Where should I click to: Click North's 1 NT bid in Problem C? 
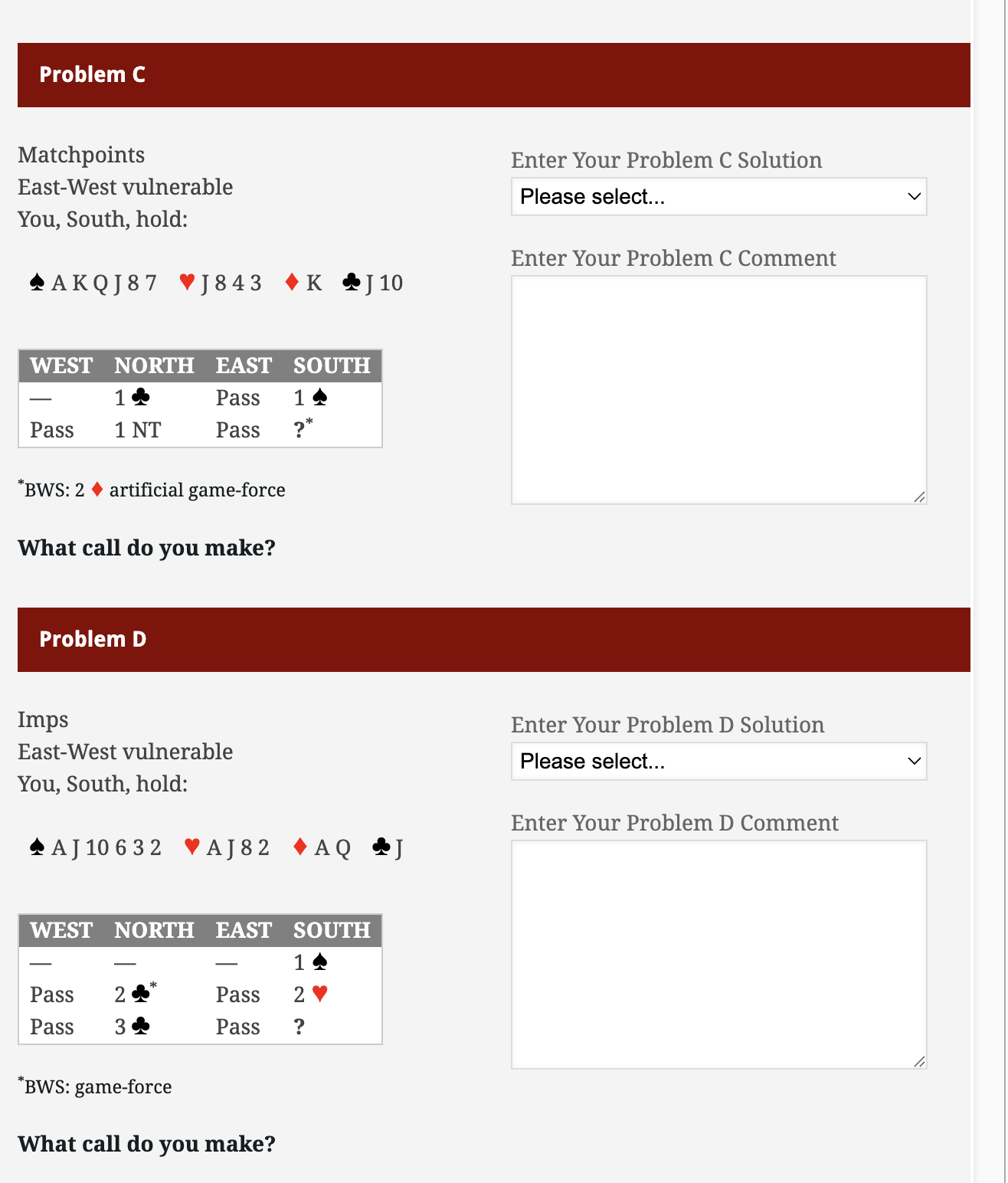coord(138,431)
